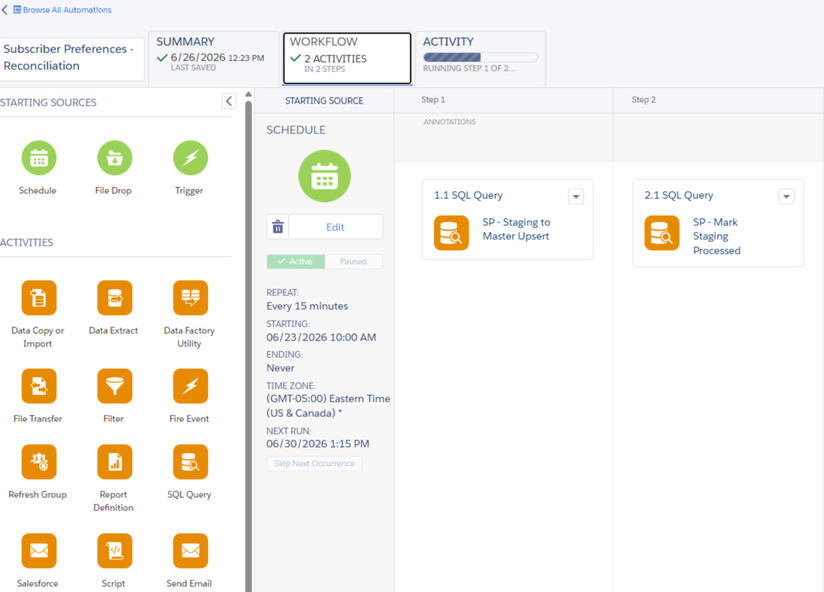824x592 pixels.
Task: Pick the Report Definition activity icon
Action: point(115,462)
